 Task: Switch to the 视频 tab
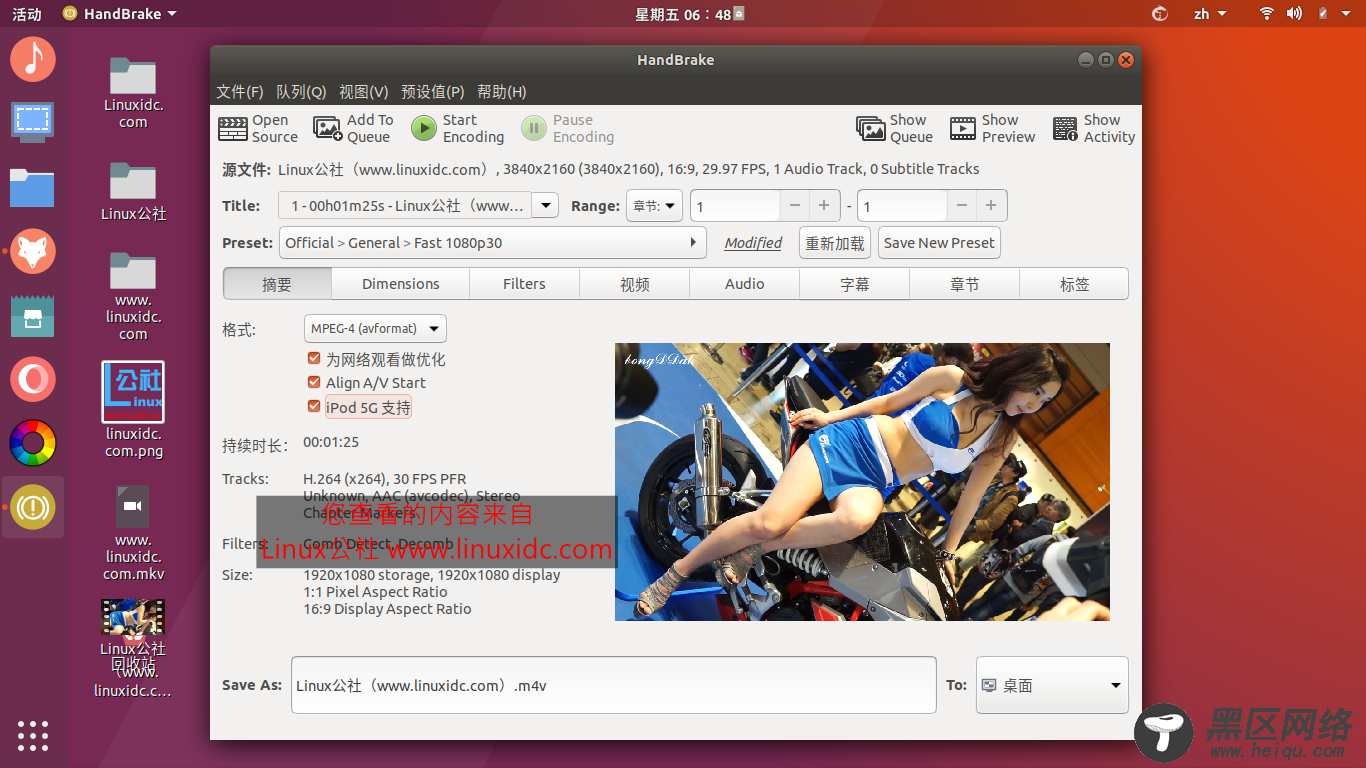[635, 284]
